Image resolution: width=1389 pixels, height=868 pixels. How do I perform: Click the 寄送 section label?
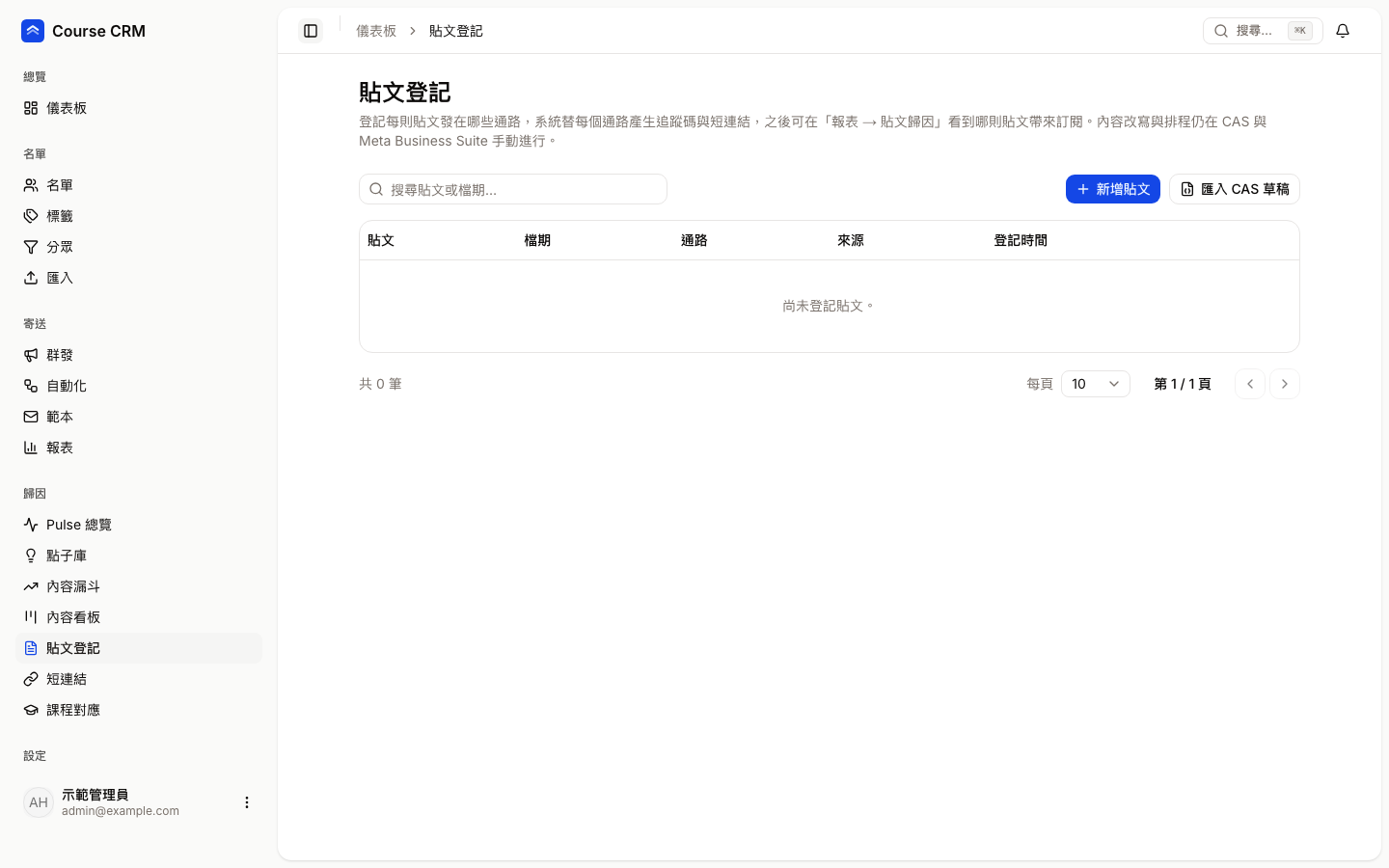[35, 324]
